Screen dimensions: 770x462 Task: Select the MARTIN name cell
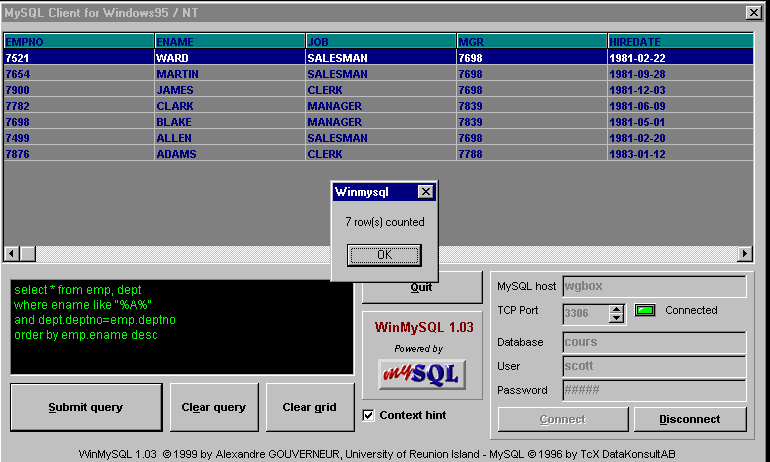pyautogui.click(x=230, y=74)
